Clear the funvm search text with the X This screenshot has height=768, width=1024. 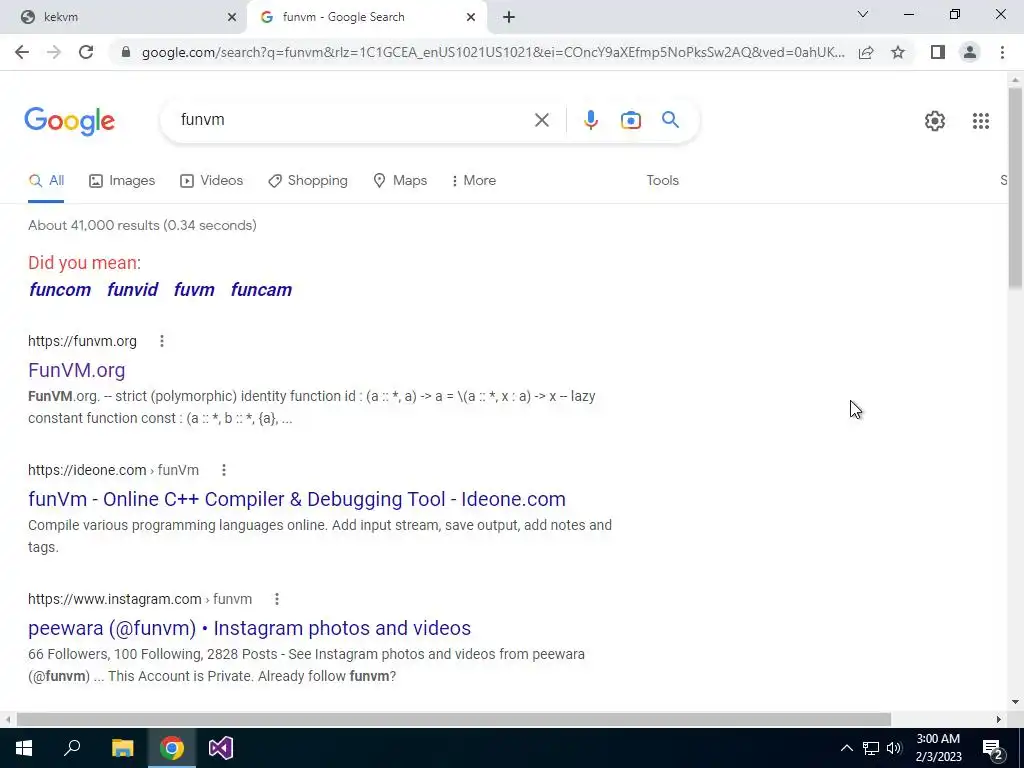(541, 120)
